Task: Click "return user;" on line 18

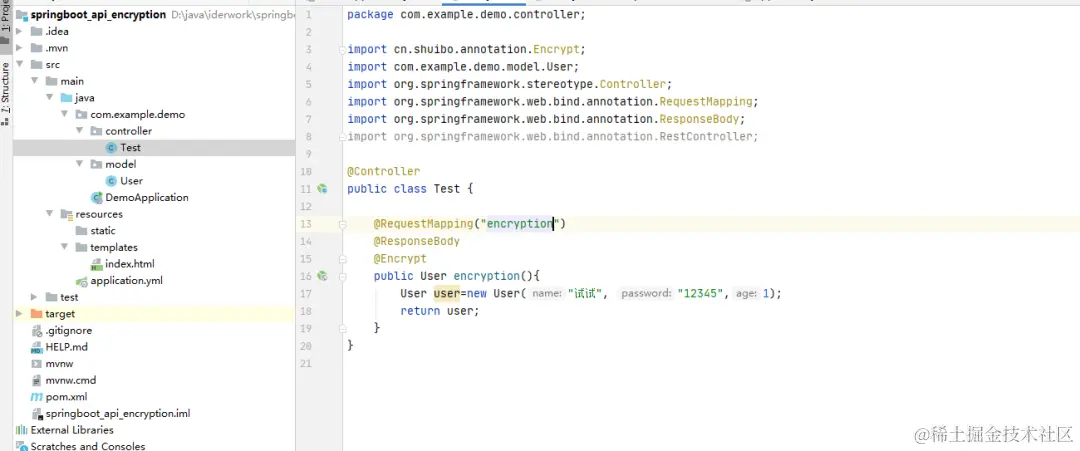Action: (x=439, y=311)
